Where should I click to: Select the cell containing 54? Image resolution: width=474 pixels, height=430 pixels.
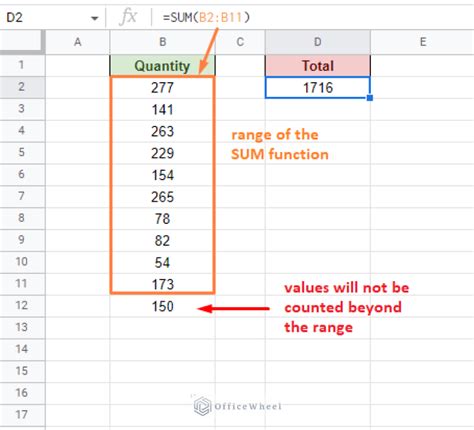[162, 262]
